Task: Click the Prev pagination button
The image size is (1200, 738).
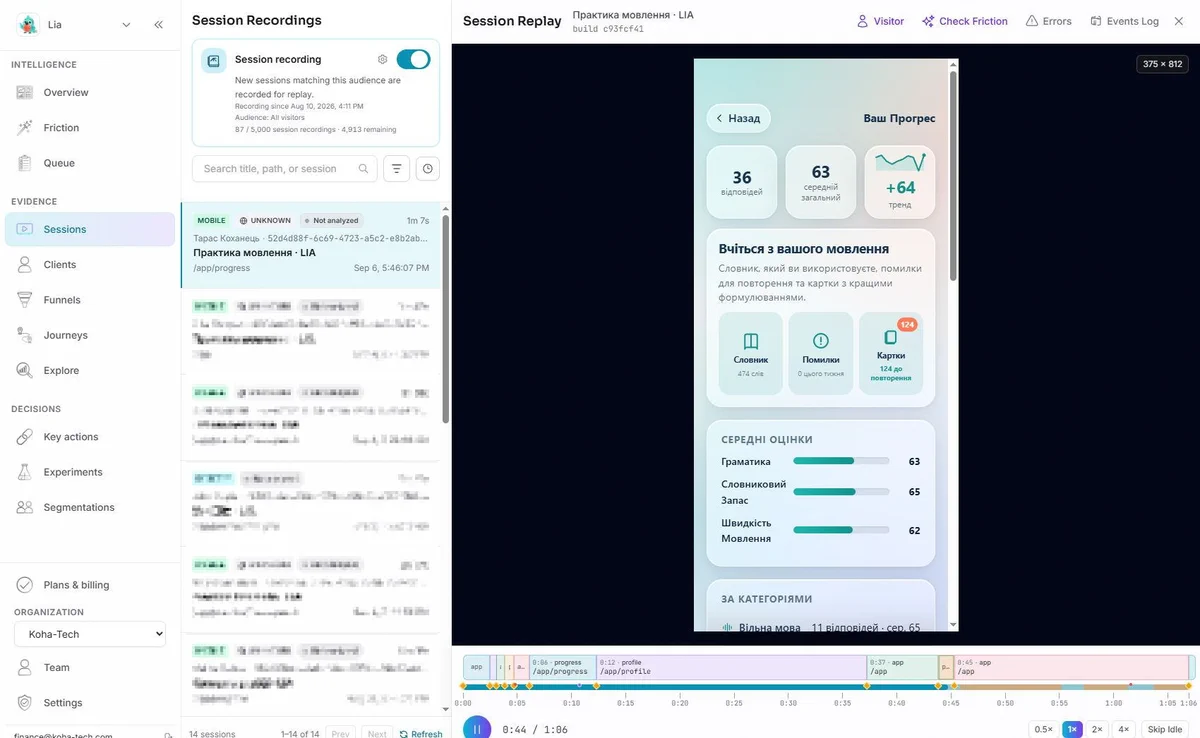Action: pyautogui.click(x=340, y=734)
